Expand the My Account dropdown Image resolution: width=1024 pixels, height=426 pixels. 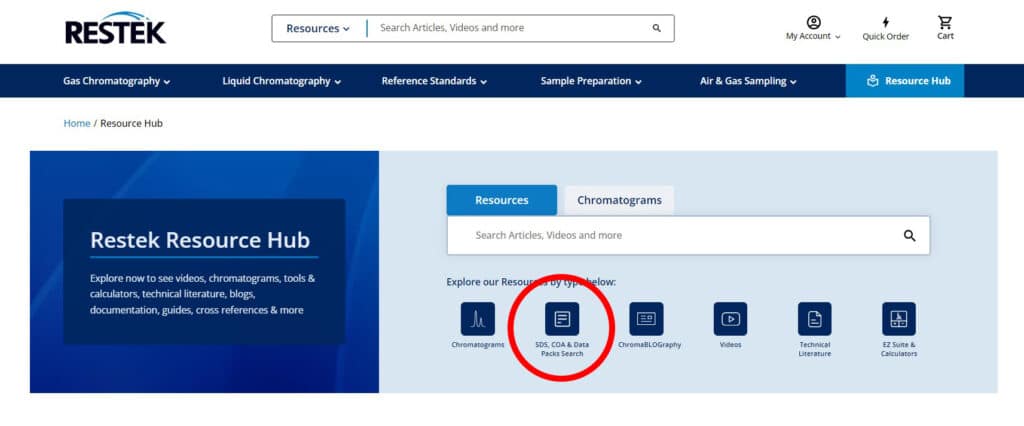pyautogui.click(x=813, y=28)
